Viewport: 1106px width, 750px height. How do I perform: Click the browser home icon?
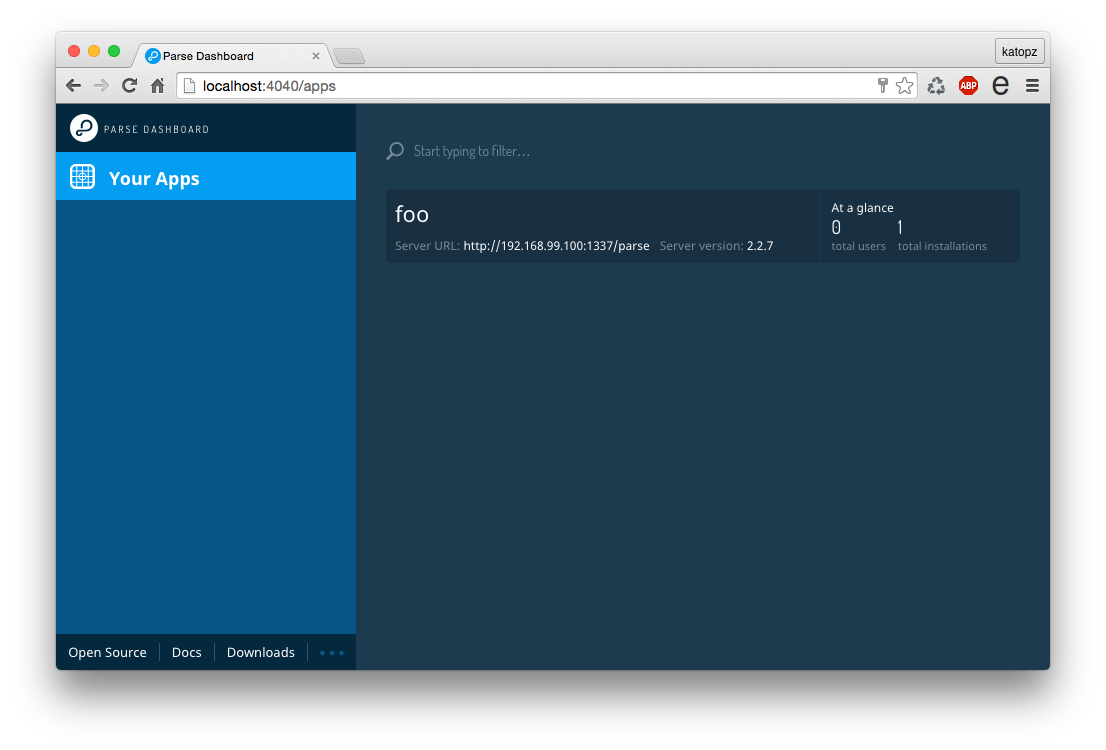pos(157,86)
